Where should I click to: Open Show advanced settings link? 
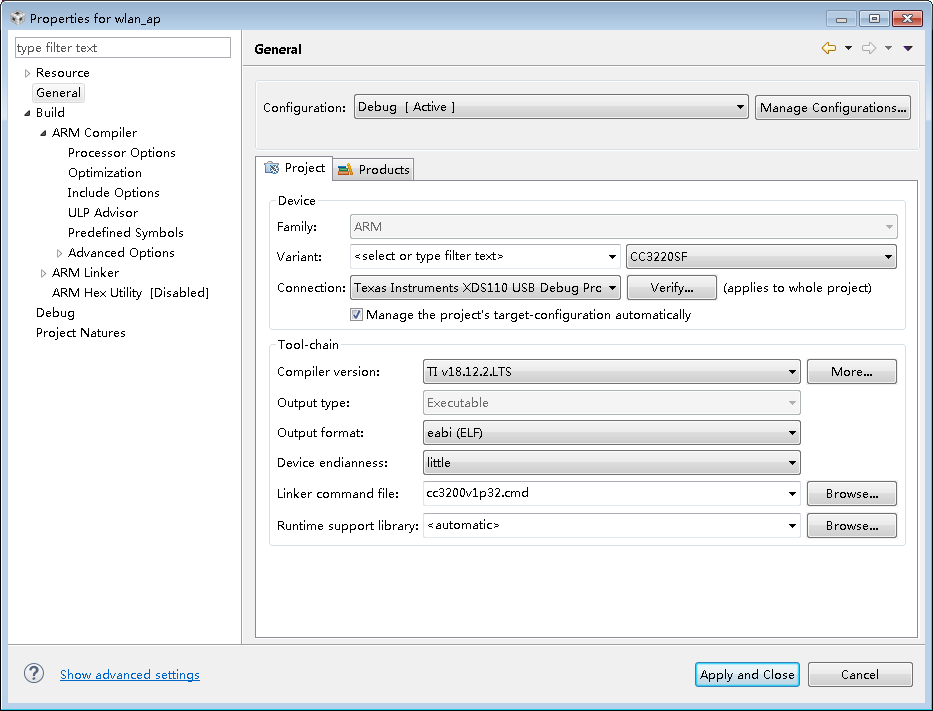point(130,675)
